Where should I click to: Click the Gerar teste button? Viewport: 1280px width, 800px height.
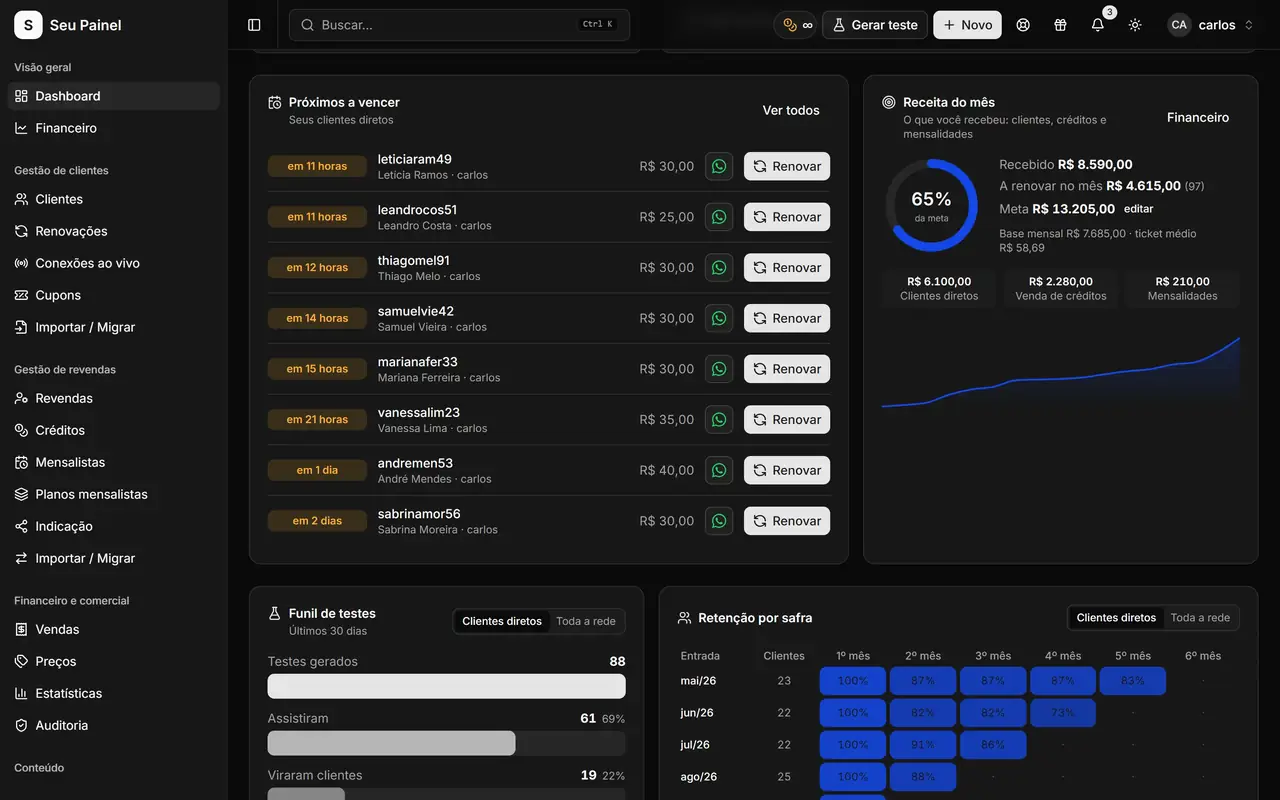pos(875,25)
